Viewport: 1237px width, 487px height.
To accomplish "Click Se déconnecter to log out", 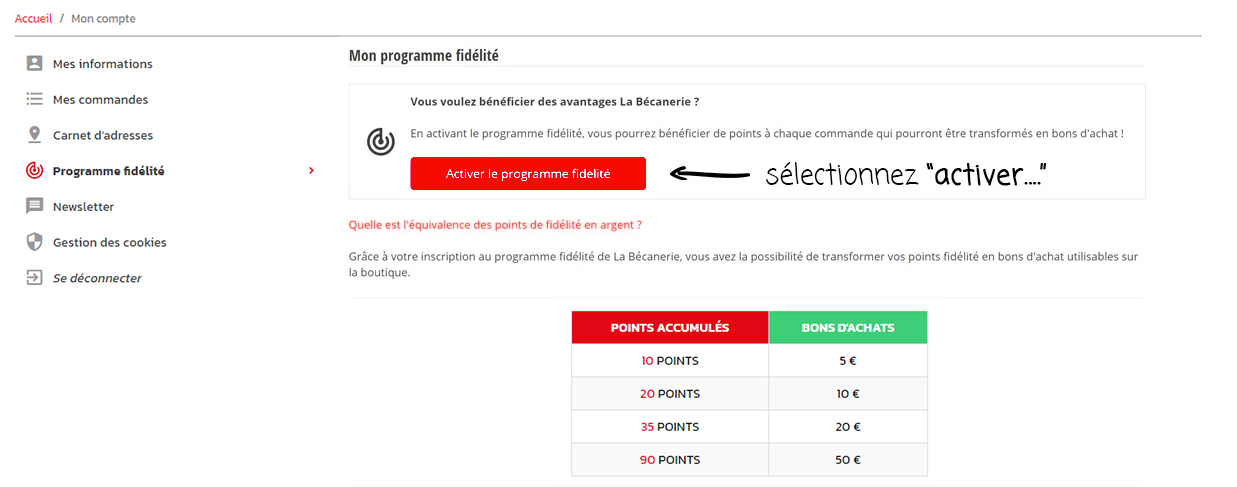I will click(97, 278).
